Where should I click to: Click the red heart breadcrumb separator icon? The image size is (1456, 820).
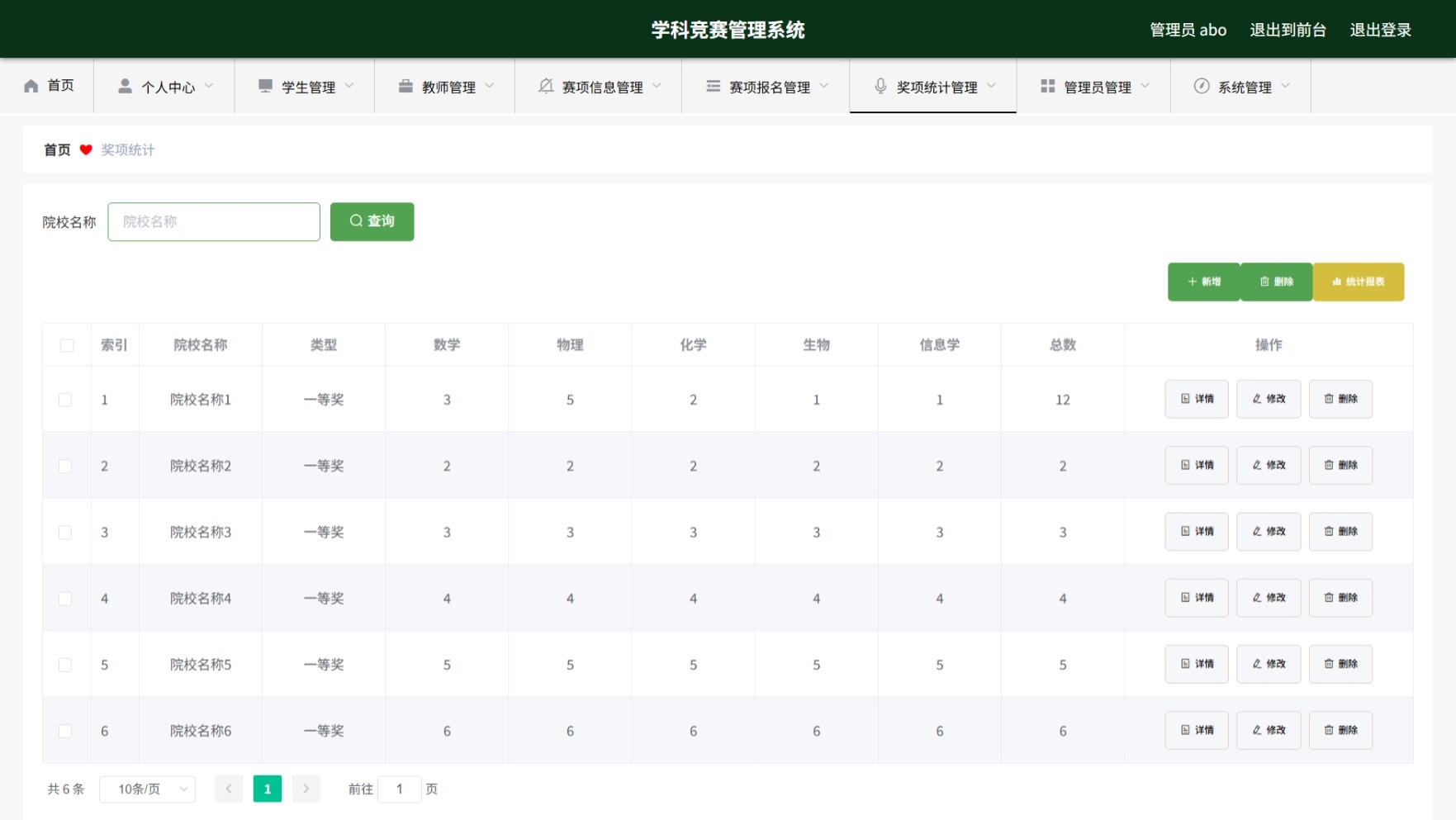[86, 149]
